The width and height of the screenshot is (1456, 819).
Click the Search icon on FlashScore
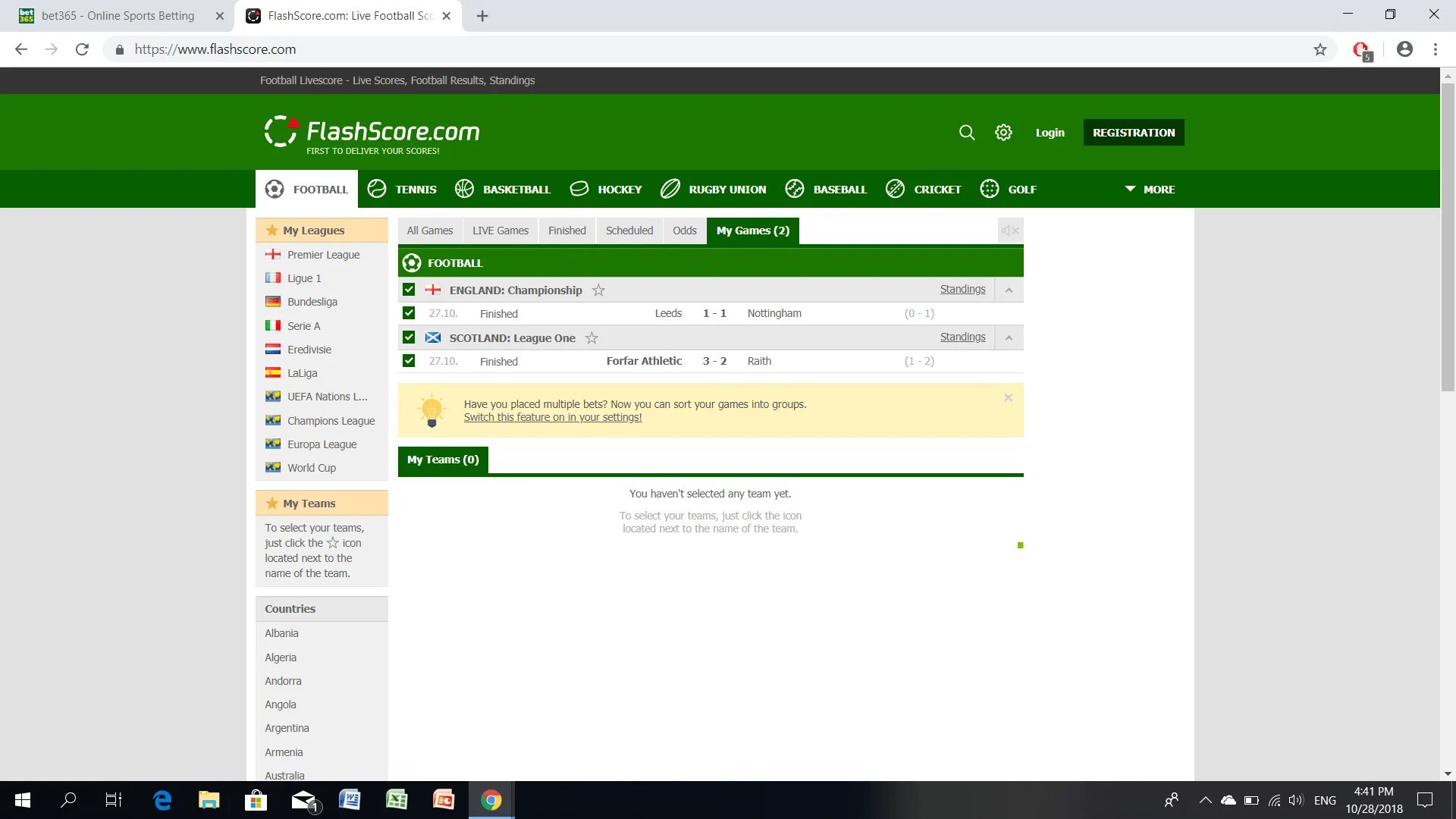[967, 132]
